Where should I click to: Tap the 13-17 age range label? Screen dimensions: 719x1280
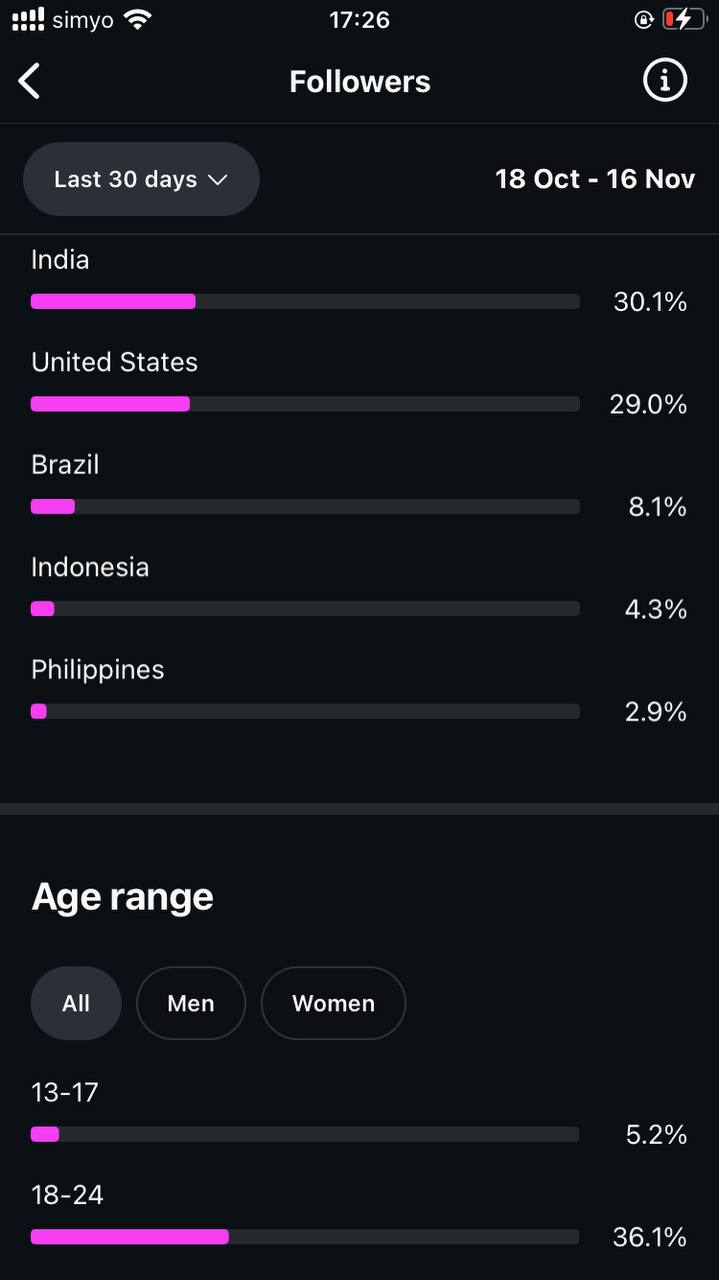pos(65,1092)
